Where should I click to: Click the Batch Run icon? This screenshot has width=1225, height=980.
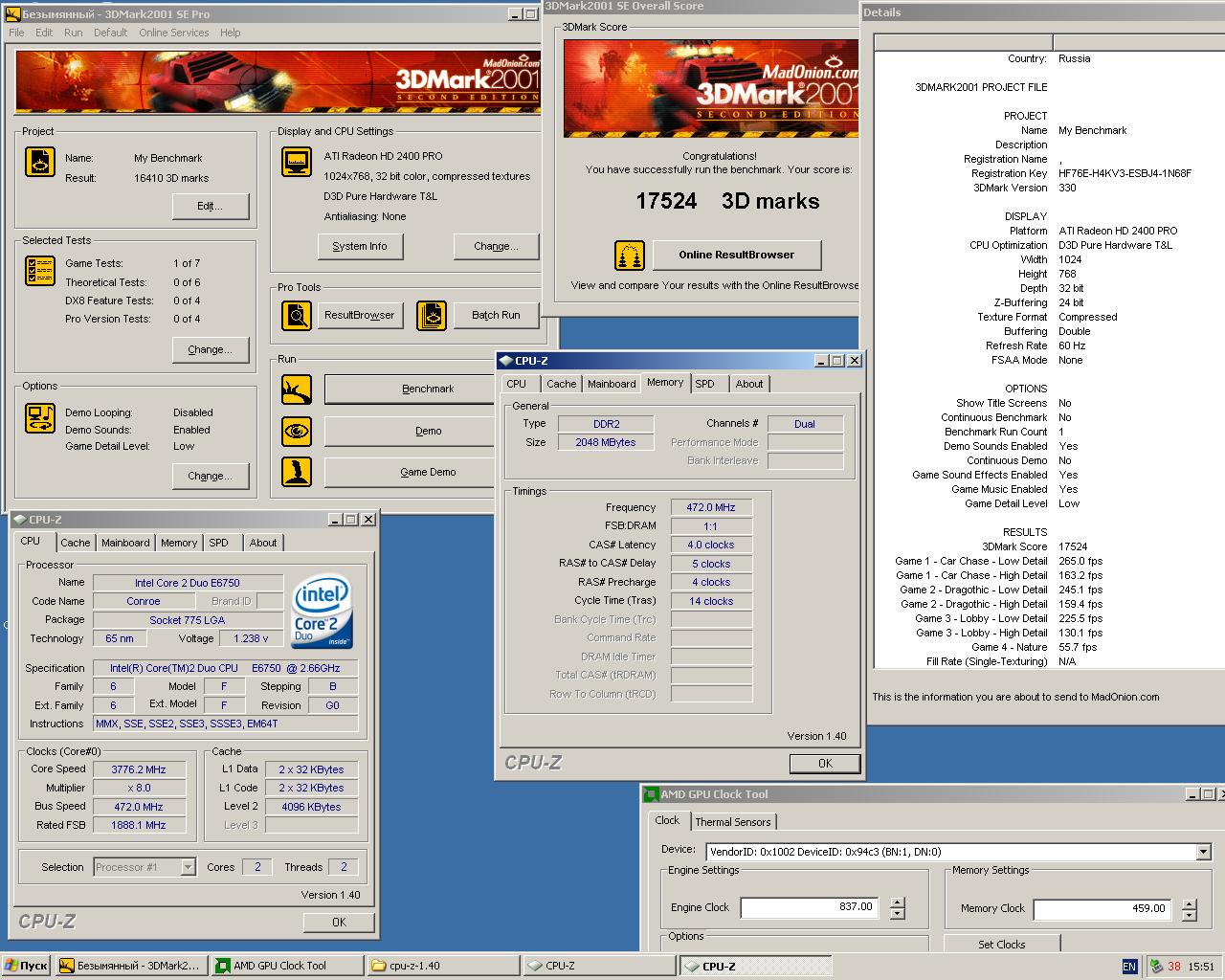(x=432, y=315)
